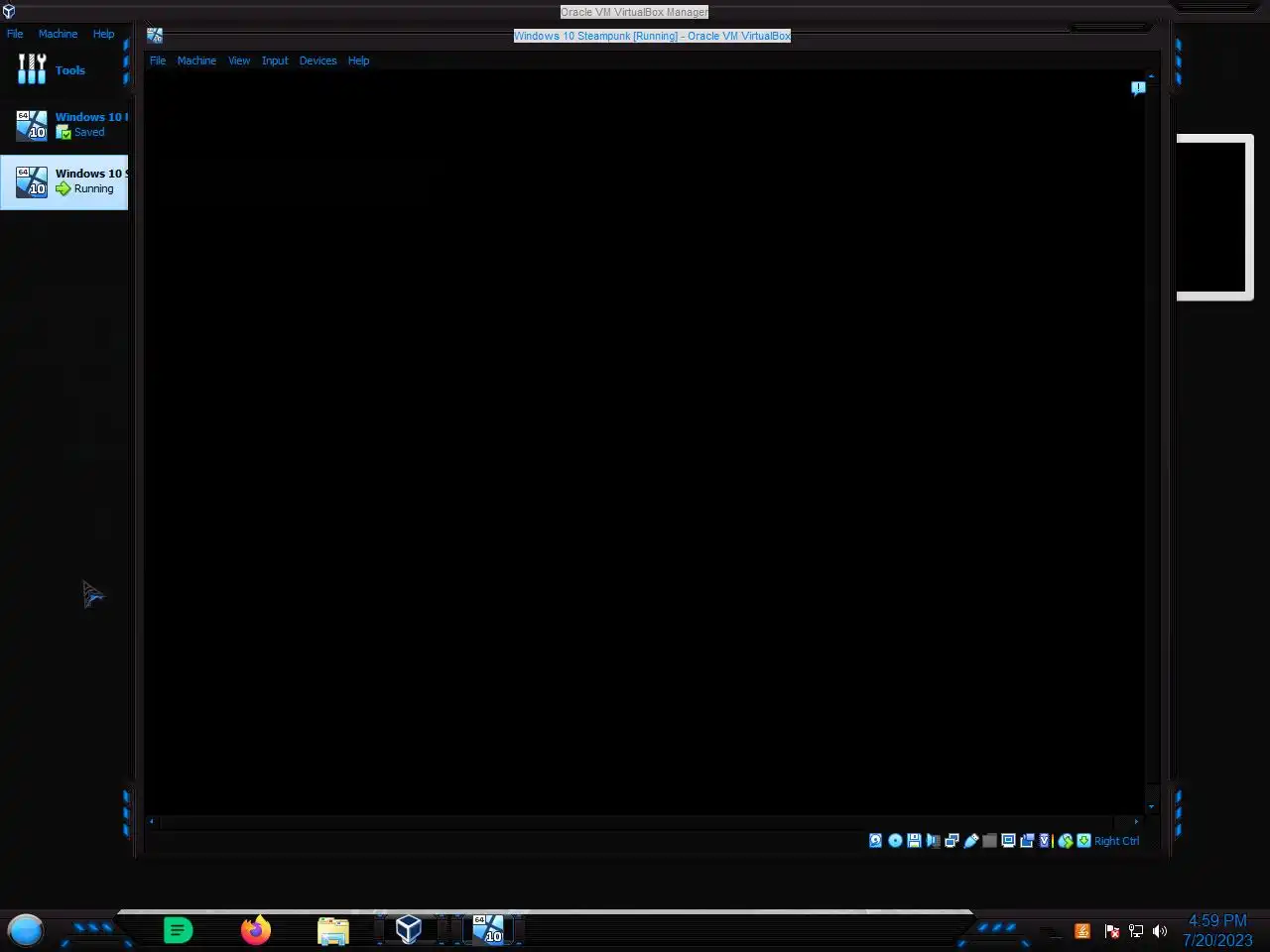This screenshot has width=1270, height=952.
Task: Open Machine menu in VirtualBox Manager window
Action: pos(58,34)
